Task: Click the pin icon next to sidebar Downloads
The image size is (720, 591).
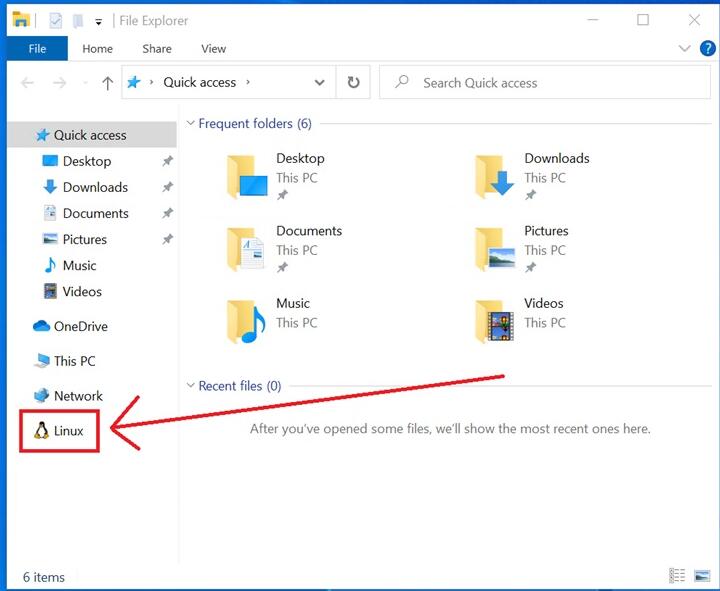Action: (x=168, y=187)
